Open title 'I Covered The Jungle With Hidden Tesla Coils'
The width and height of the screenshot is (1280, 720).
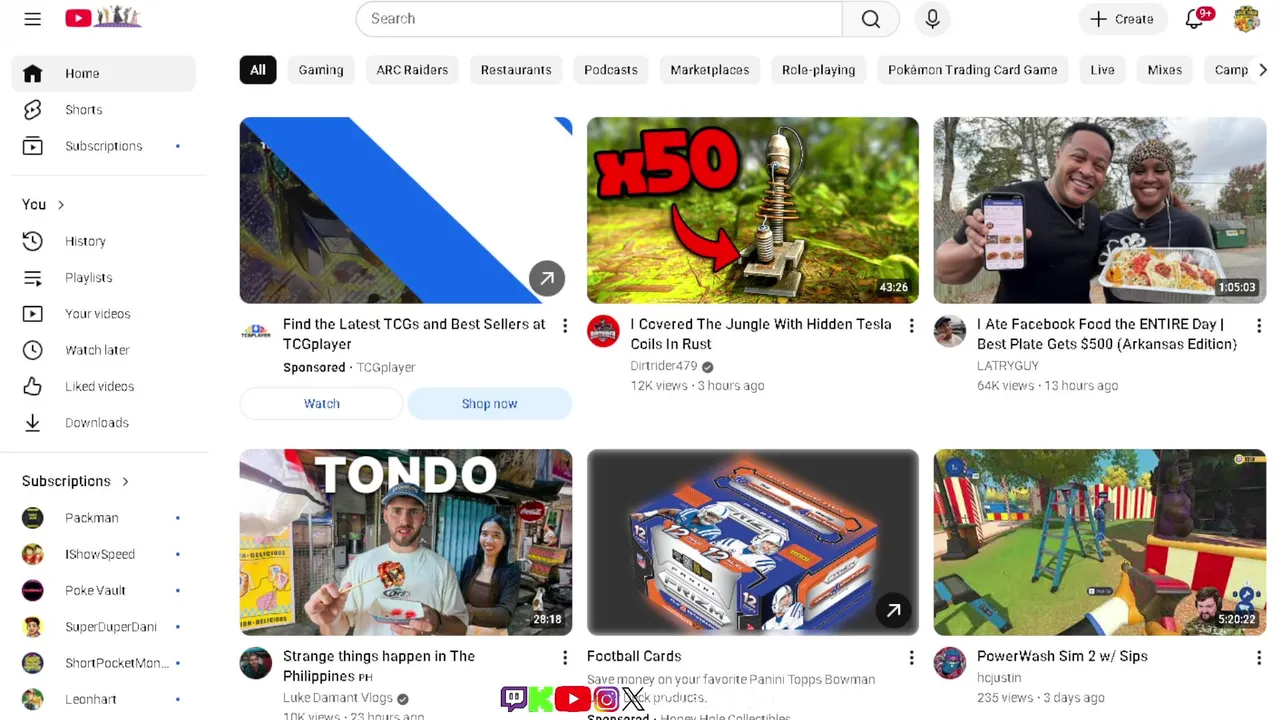pyautogui.click(x=761, y=334)
